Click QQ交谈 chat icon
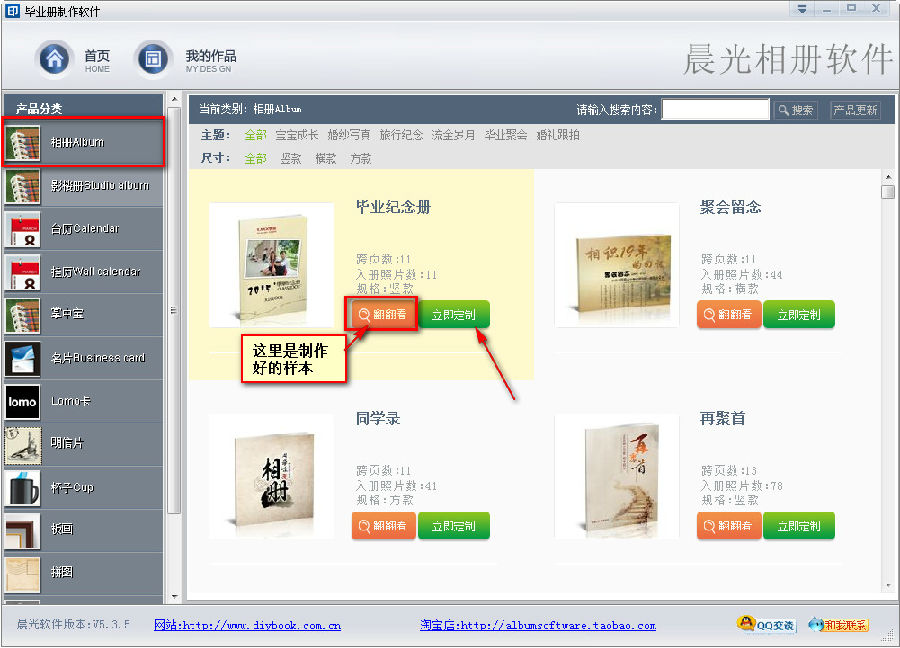The height and width of the screenshot is (648, 900). pos(766,624)
